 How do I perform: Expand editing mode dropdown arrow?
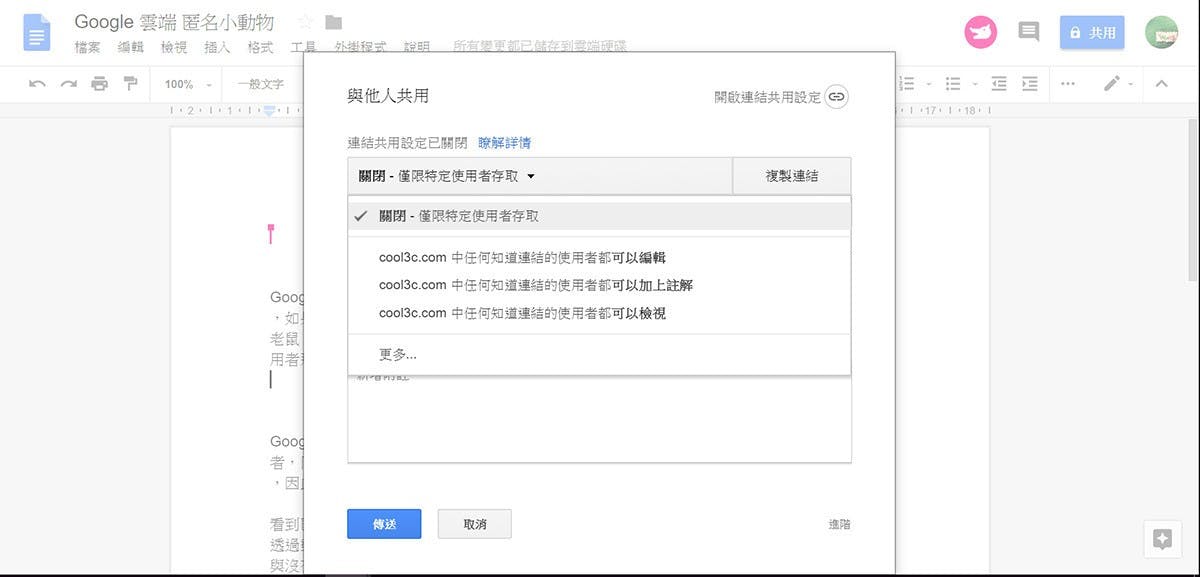(1131, 84)
